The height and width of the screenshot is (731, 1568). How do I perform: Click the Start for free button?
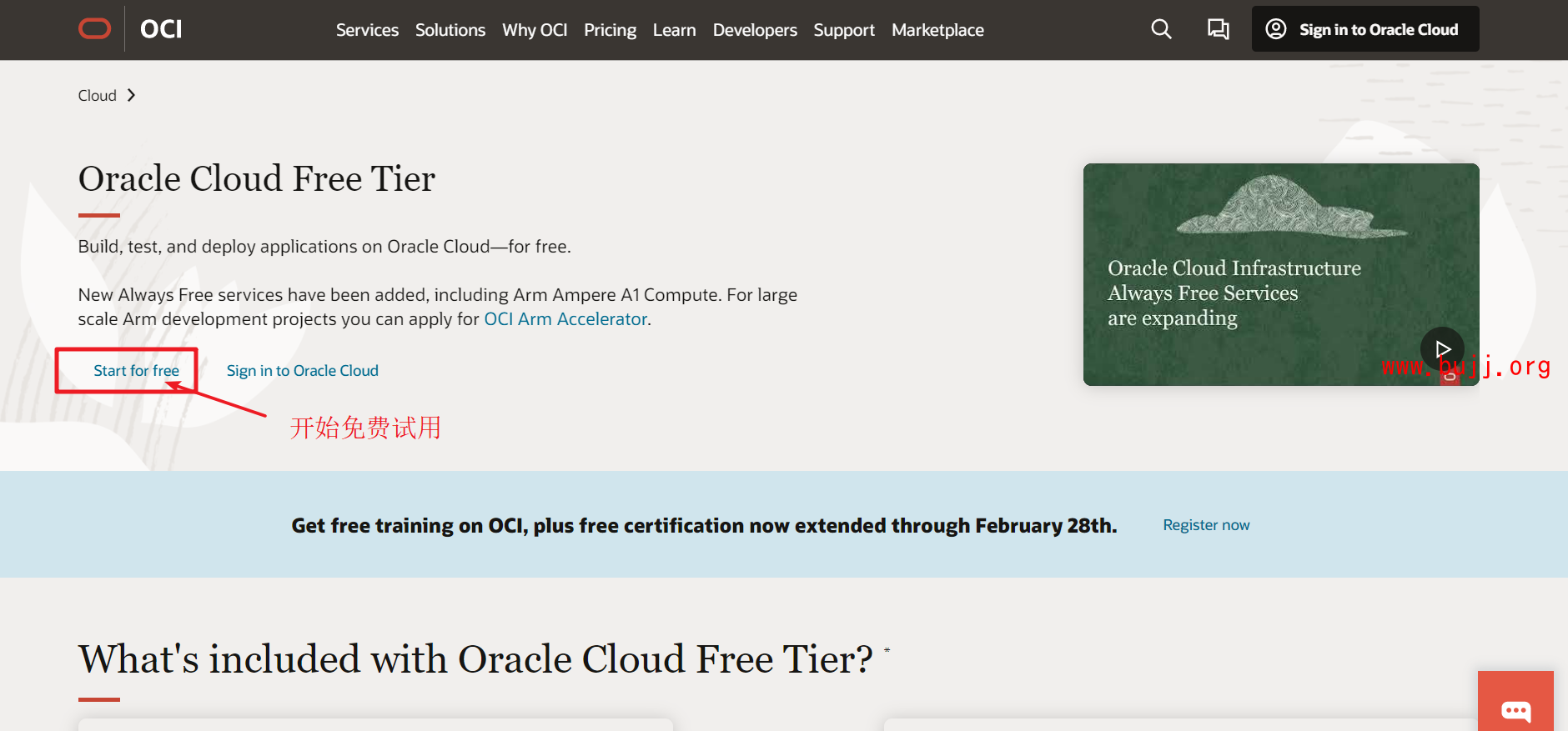pos(136,371)
